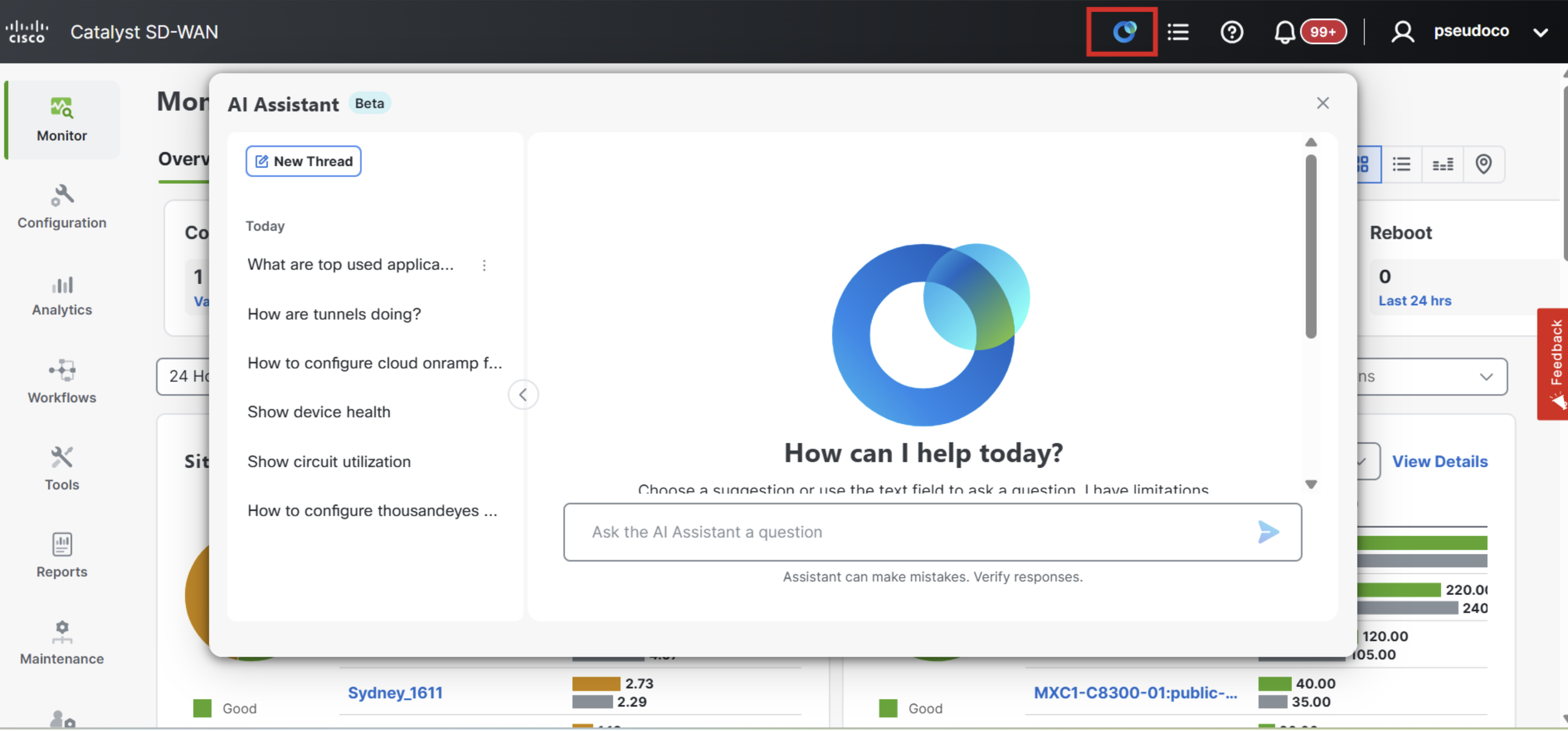This screenshot has width=1568, height=731.
Task: Open the Tools section in sidebar
Action: [x=62, y=469]
